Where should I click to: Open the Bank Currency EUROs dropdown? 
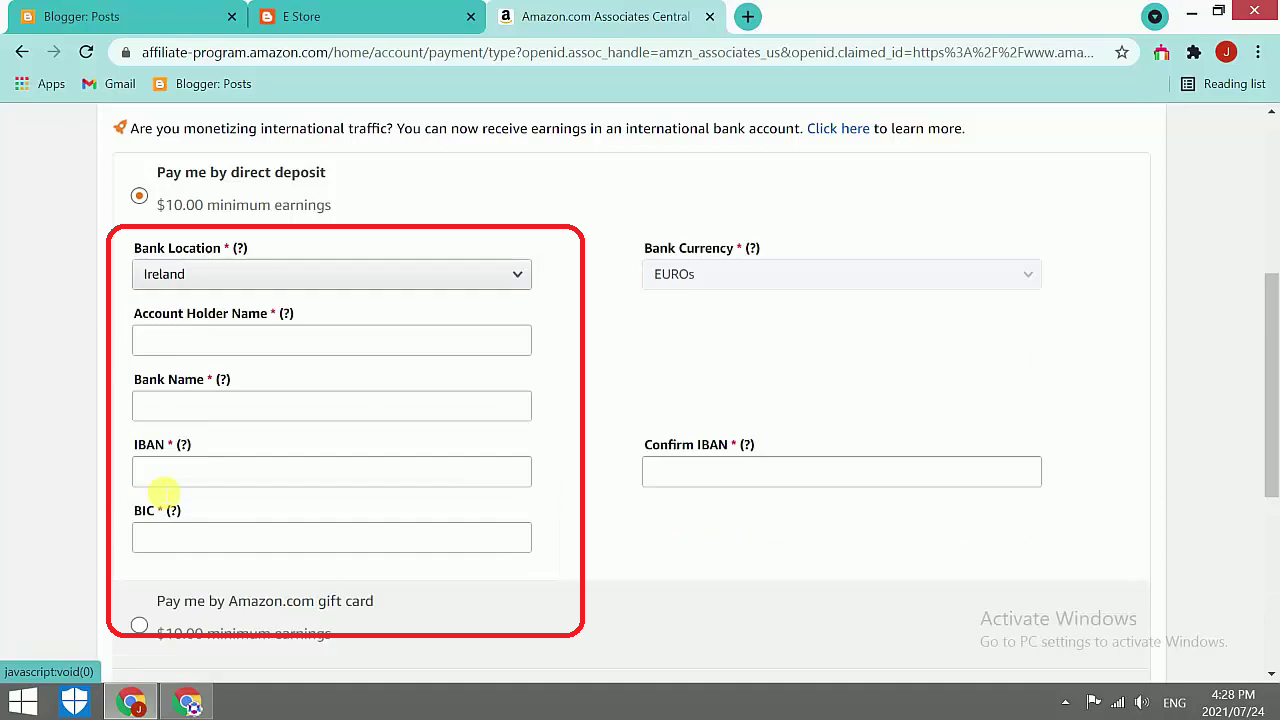coord(842,274)
